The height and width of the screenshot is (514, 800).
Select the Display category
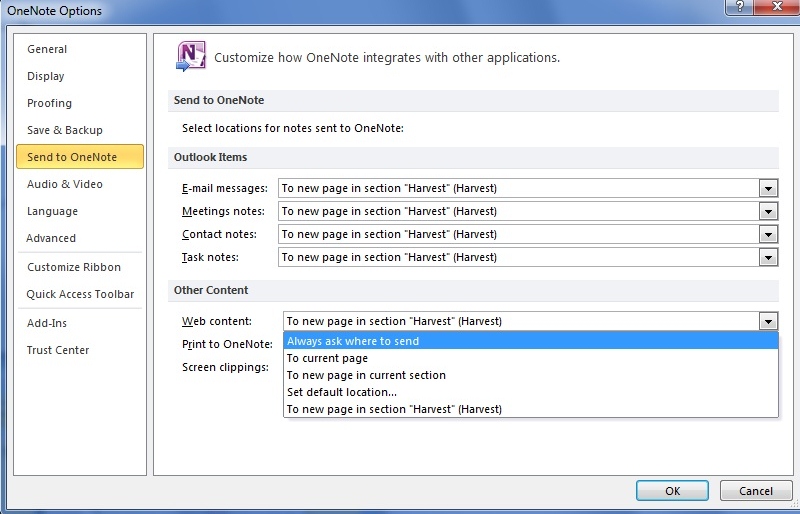point(45,76)
